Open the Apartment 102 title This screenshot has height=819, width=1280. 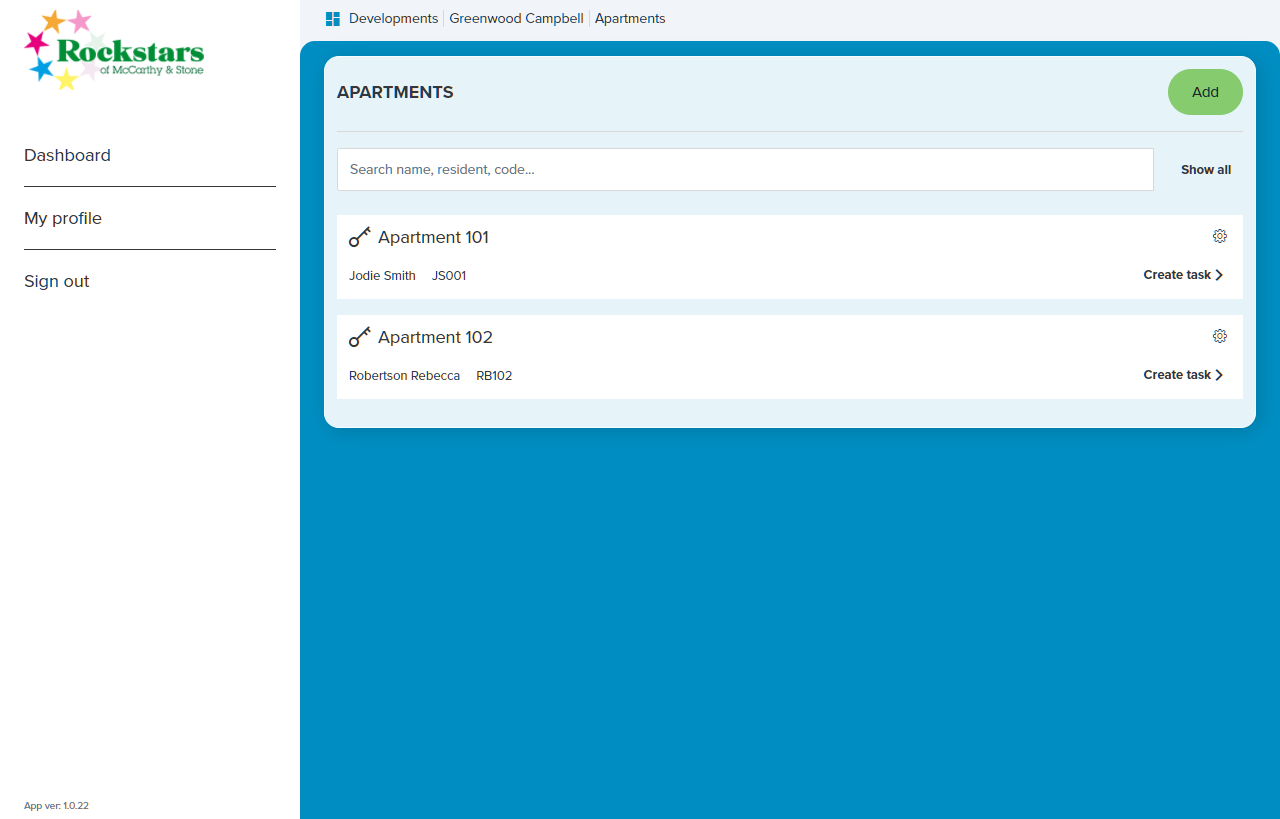point(435,337)
